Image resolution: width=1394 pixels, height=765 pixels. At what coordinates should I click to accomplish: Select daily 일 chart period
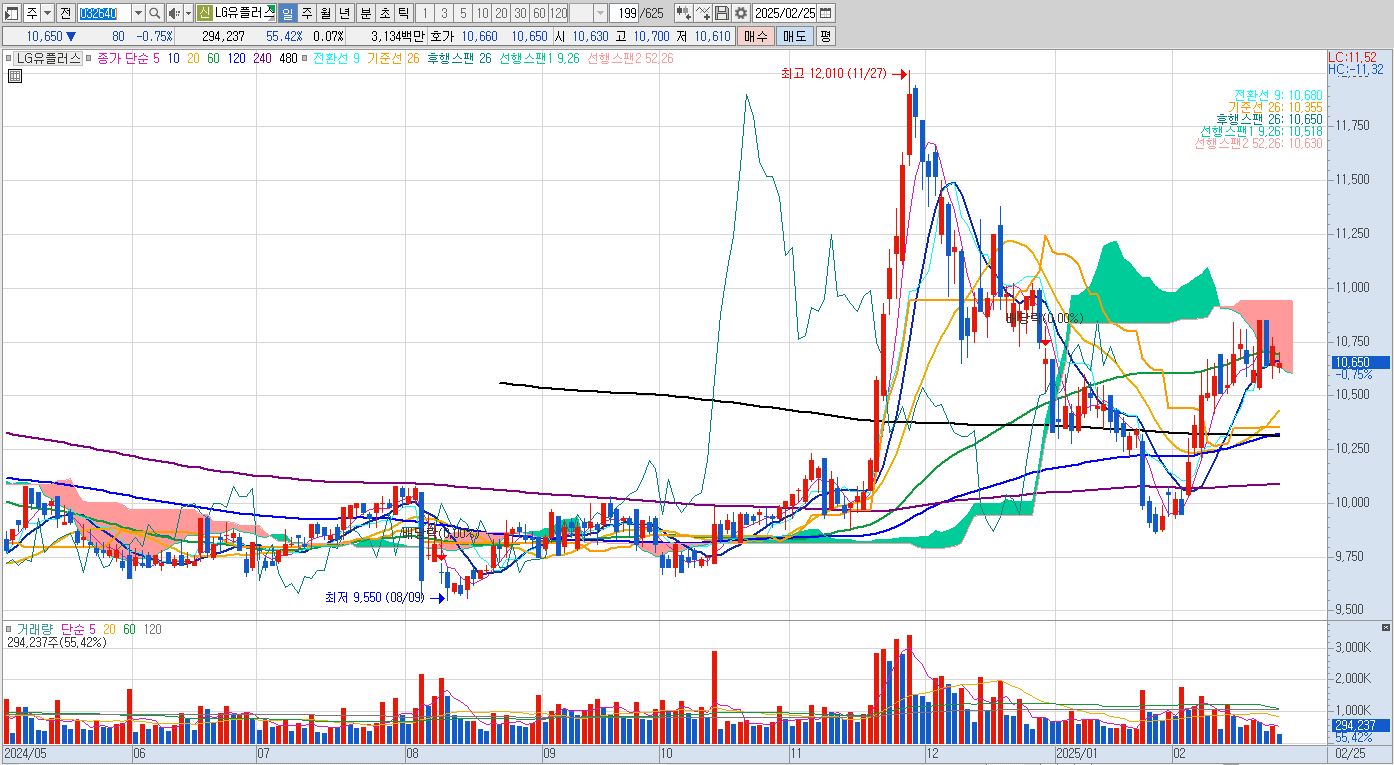(x=287, y=13)
